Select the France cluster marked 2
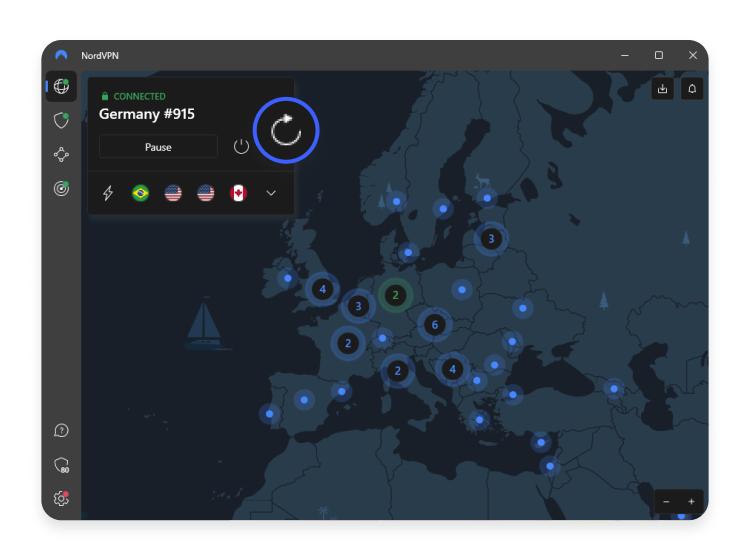 348,343
